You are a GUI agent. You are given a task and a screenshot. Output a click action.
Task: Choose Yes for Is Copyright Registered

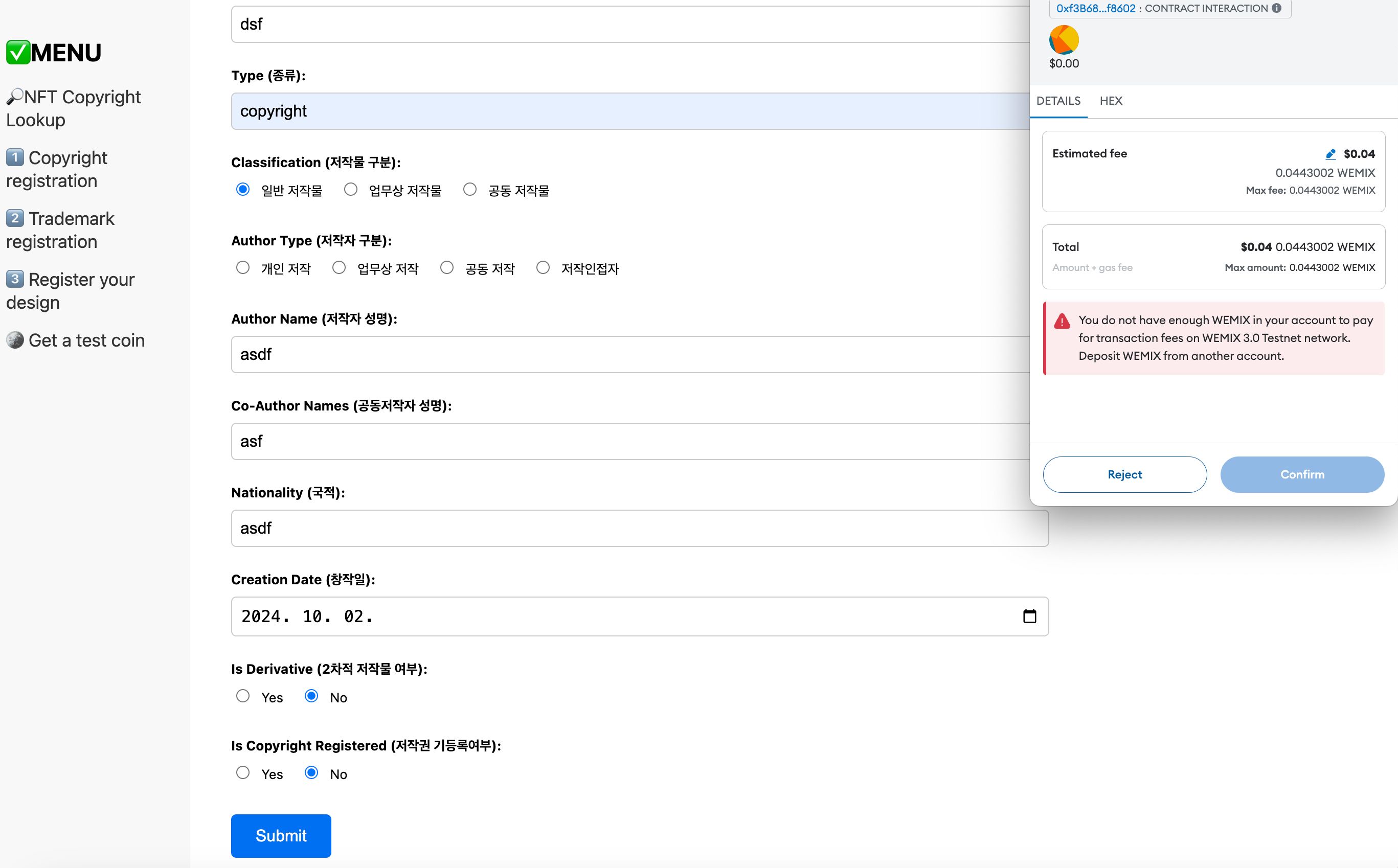pos(243,773)
